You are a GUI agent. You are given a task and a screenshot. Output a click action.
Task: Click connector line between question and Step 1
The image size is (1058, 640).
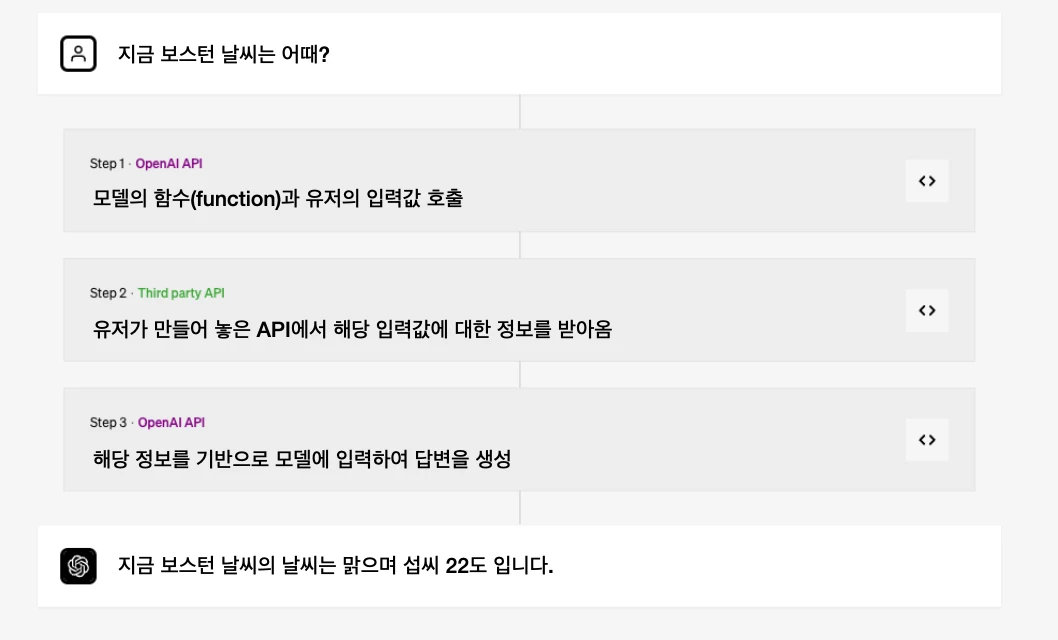520,111
